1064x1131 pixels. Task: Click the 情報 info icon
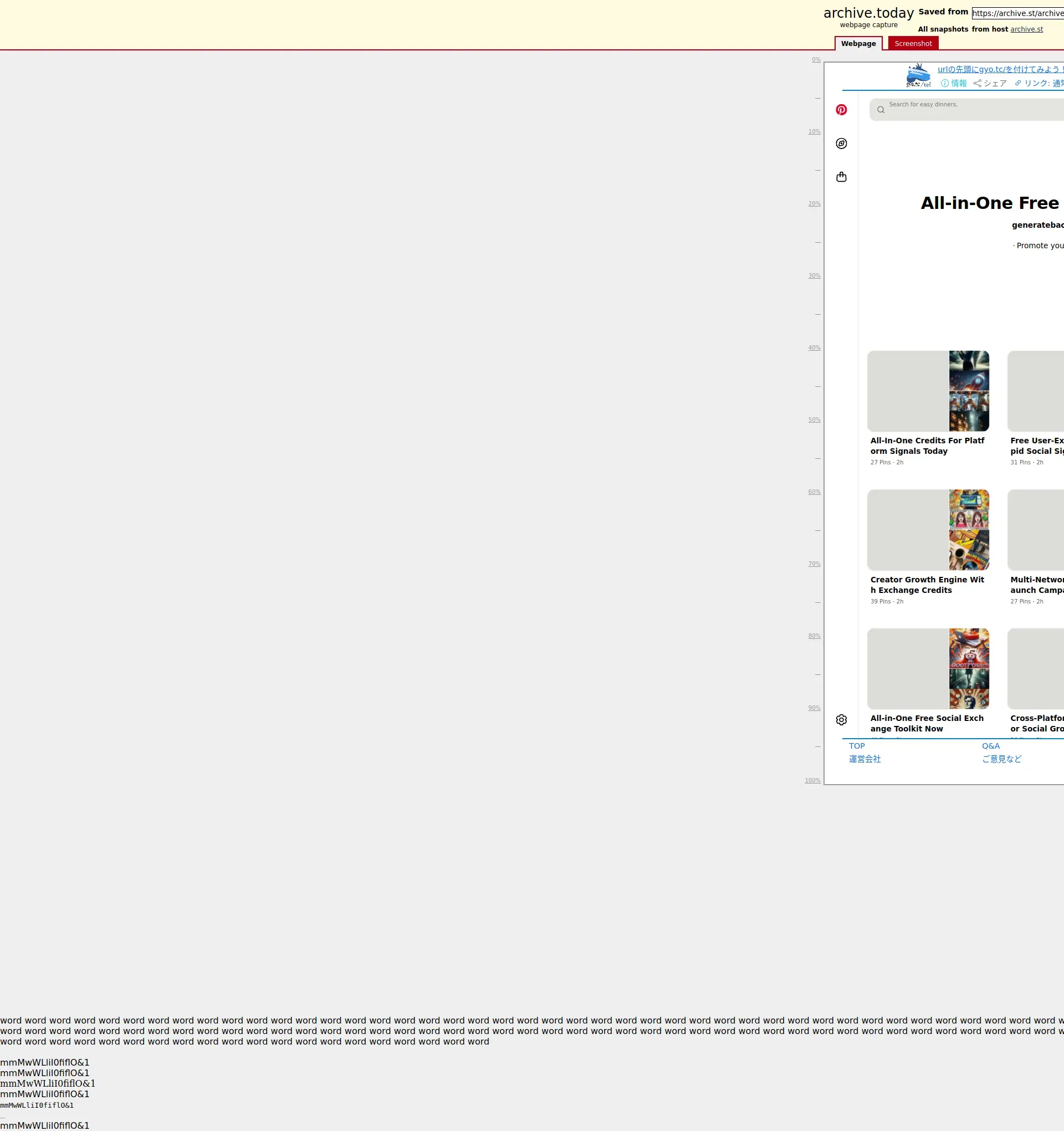(x=944, y=83)
